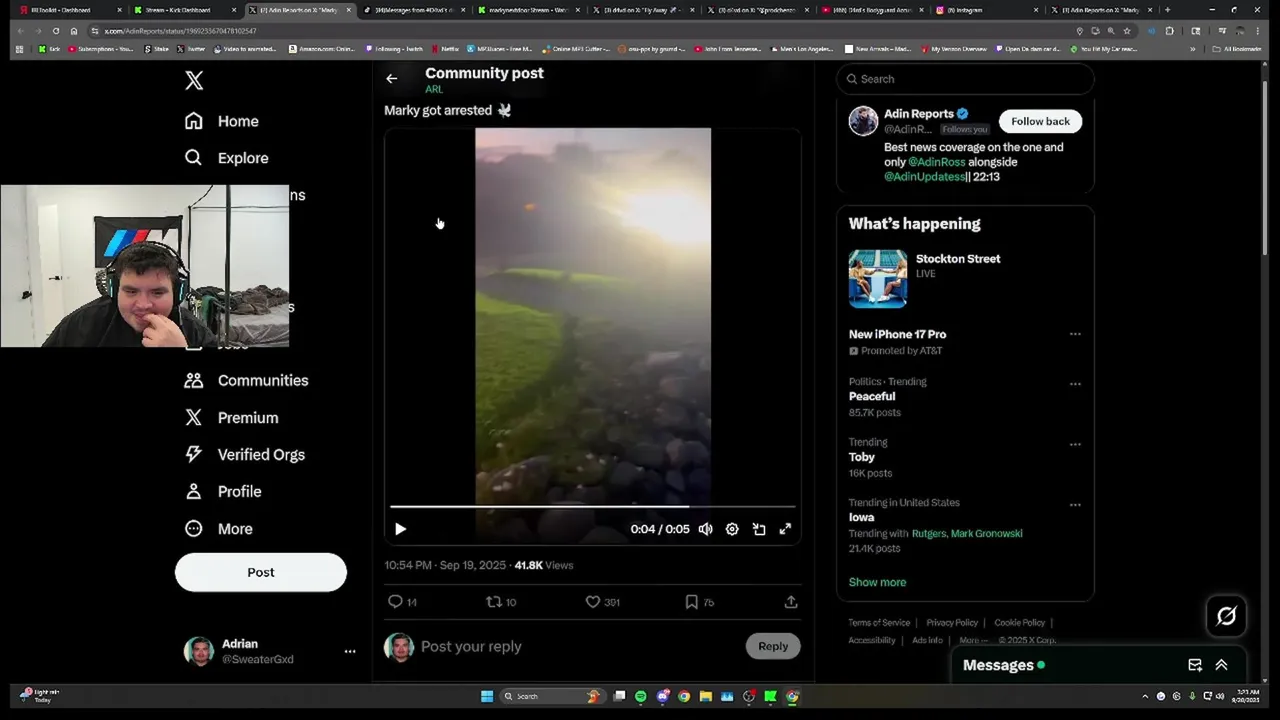Open the Windows Start menu
1280x720 pixels.
(x=487, y=696)
